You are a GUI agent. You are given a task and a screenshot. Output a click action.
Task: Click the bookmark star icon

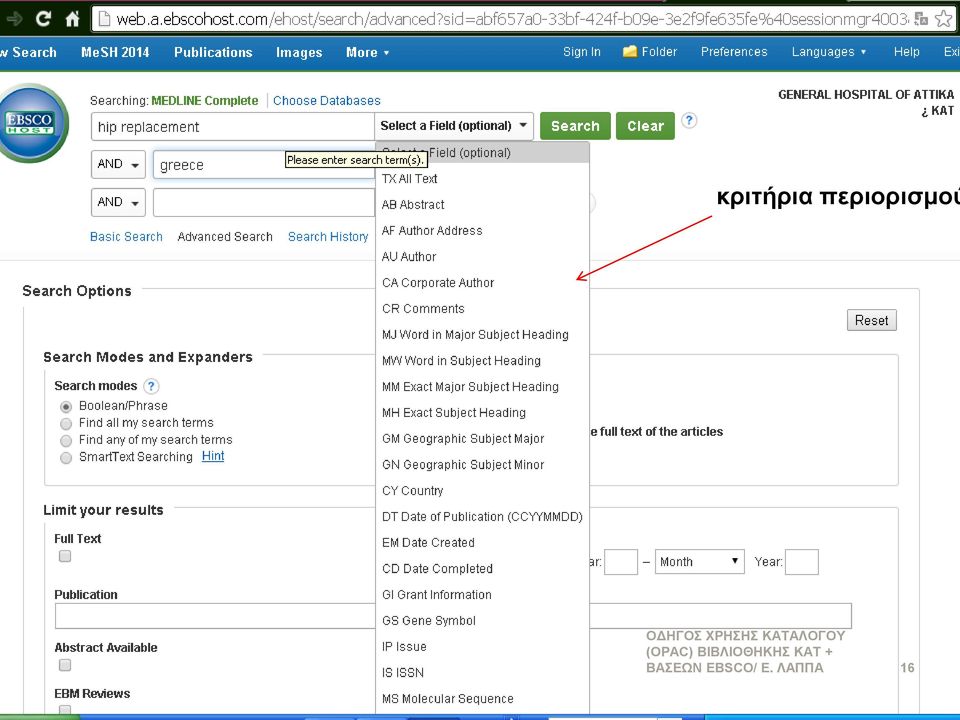click(943, 20)
